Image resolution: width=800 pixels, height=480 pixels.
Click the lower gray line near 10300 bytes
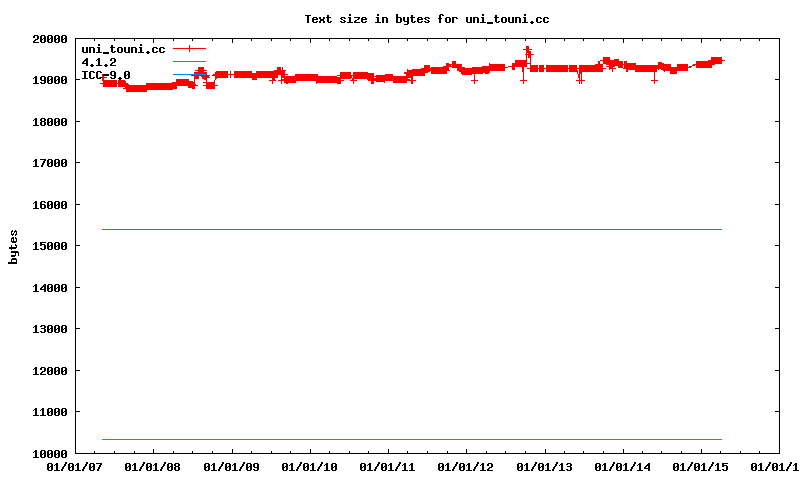click(400, 439)
